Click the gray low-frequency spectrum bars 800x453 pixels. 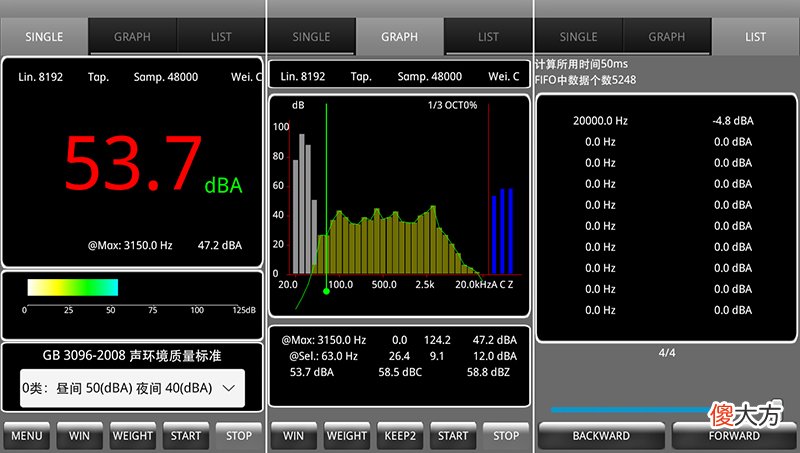click(x=305, y=204)
